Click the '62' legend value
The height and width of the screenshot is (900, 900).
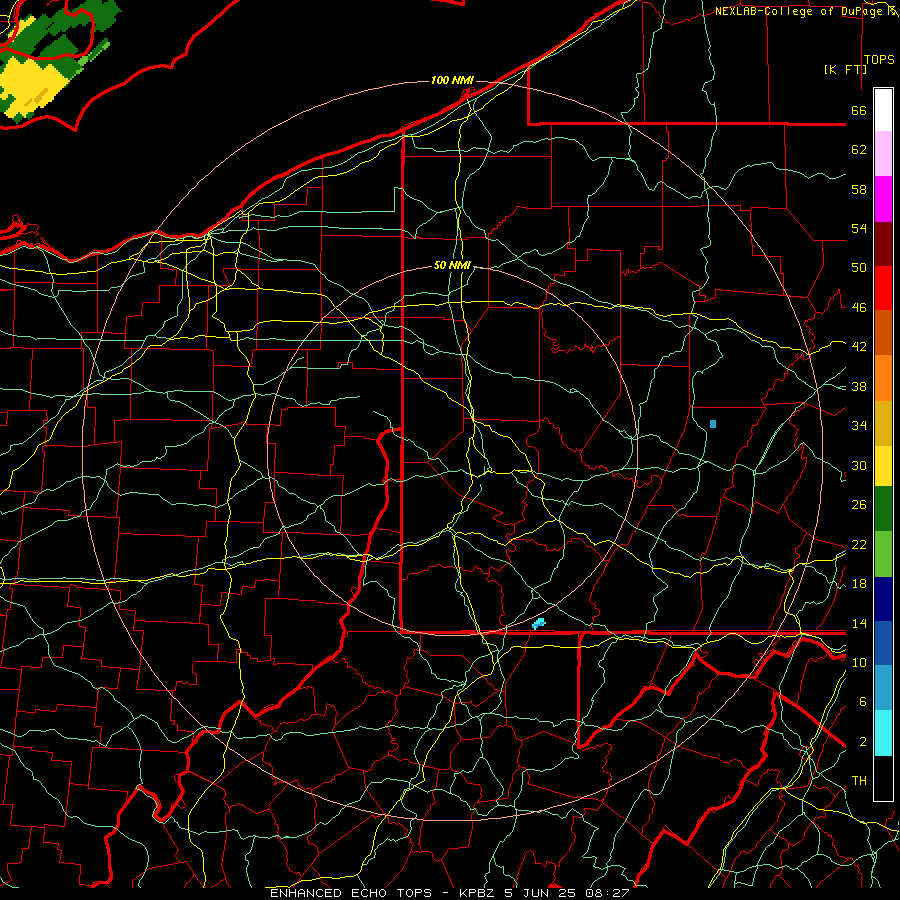[x=859, y=150]
